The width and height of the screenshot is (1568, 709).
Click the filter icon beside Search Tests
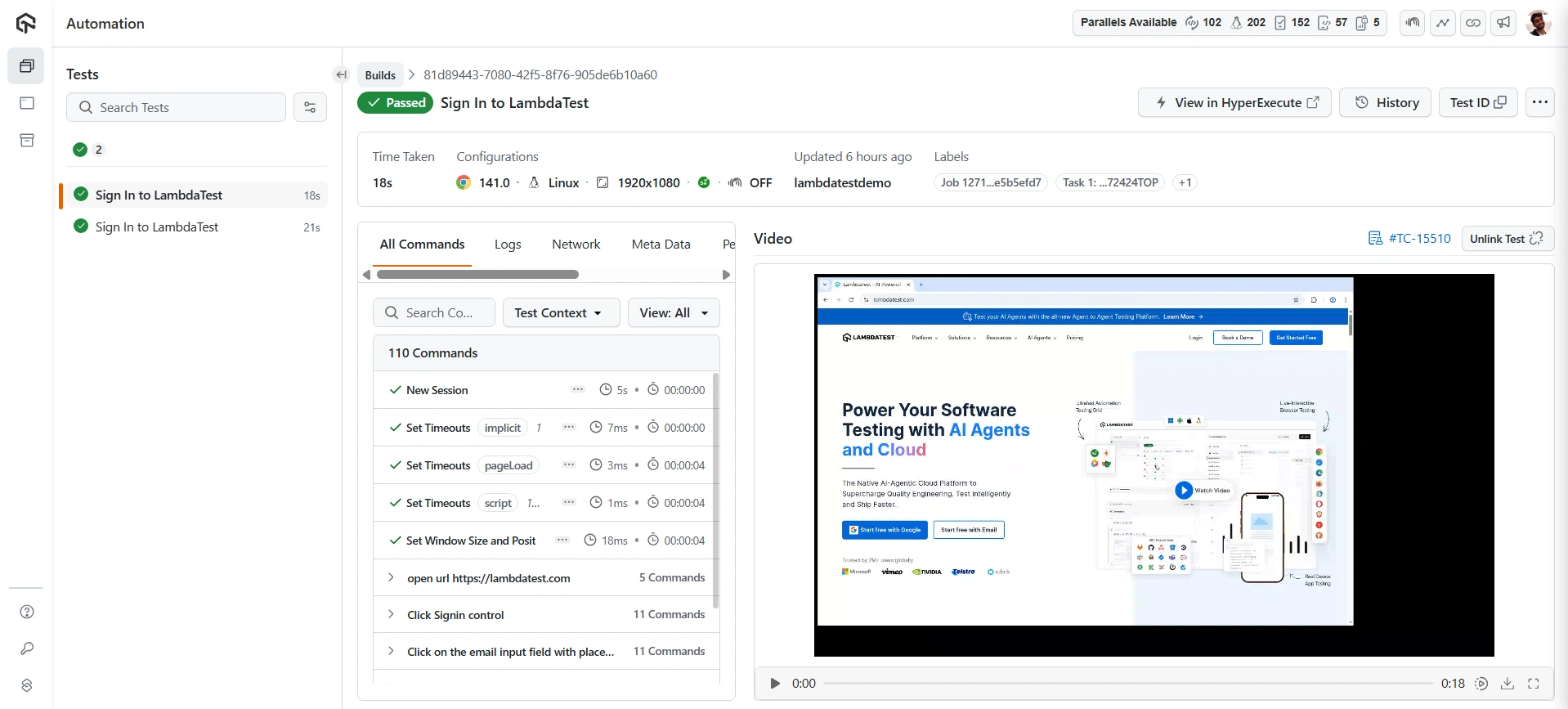coord(310,107)
